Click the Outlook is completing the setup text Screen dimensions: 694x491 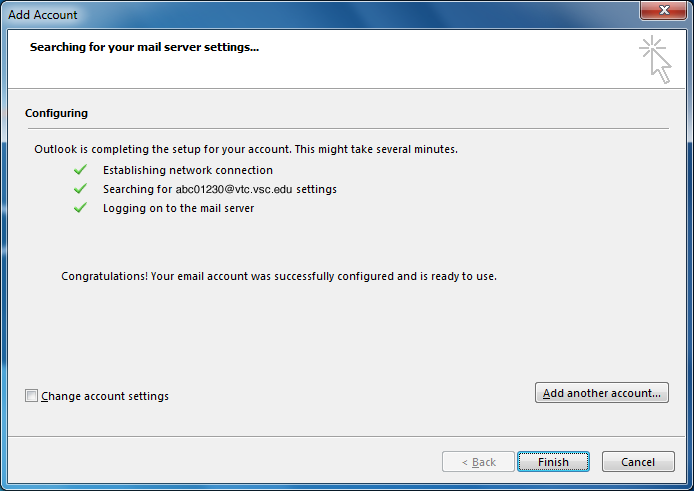246,149
